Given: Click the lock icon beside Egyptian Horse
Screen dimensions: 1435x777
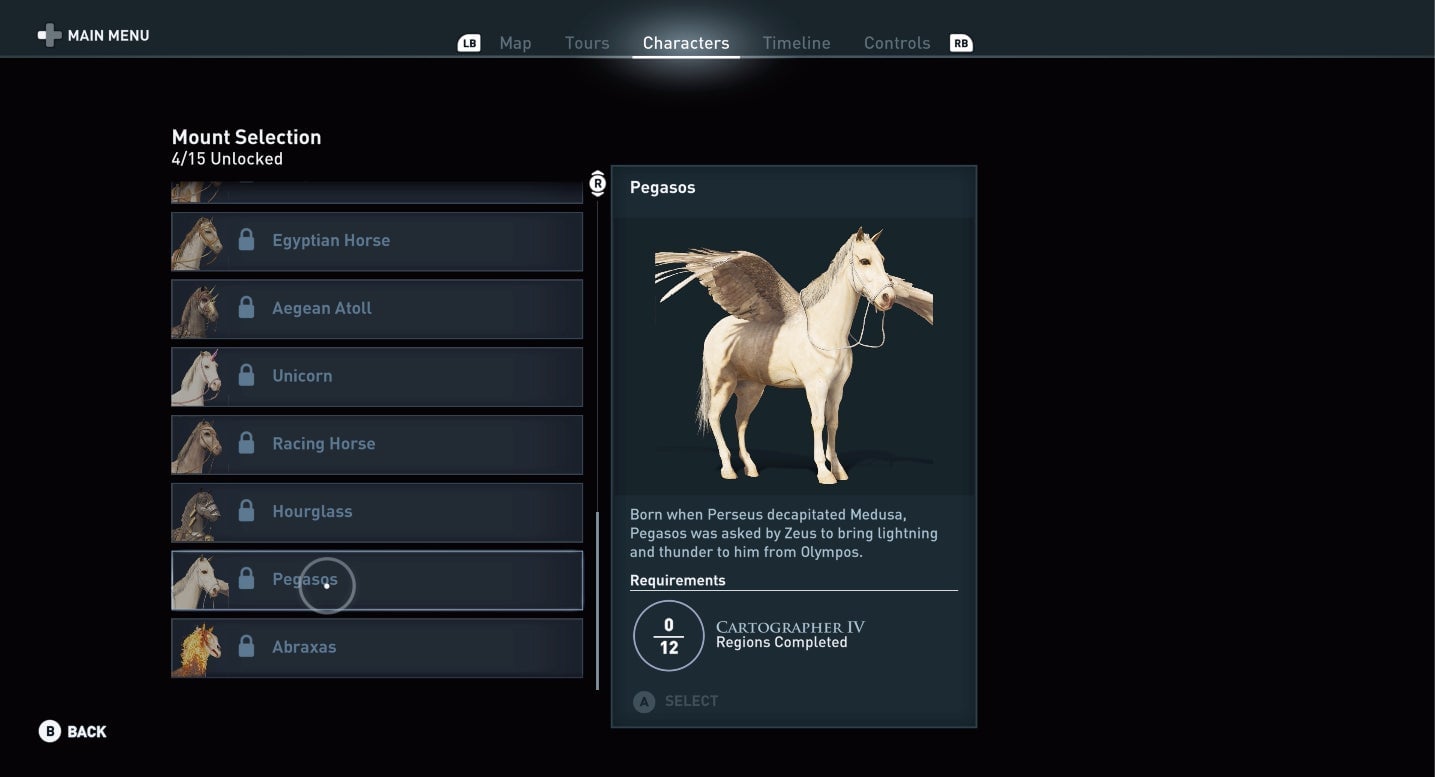Looking at the screenshot, I should pyautogui.click(x=246, y=240).
